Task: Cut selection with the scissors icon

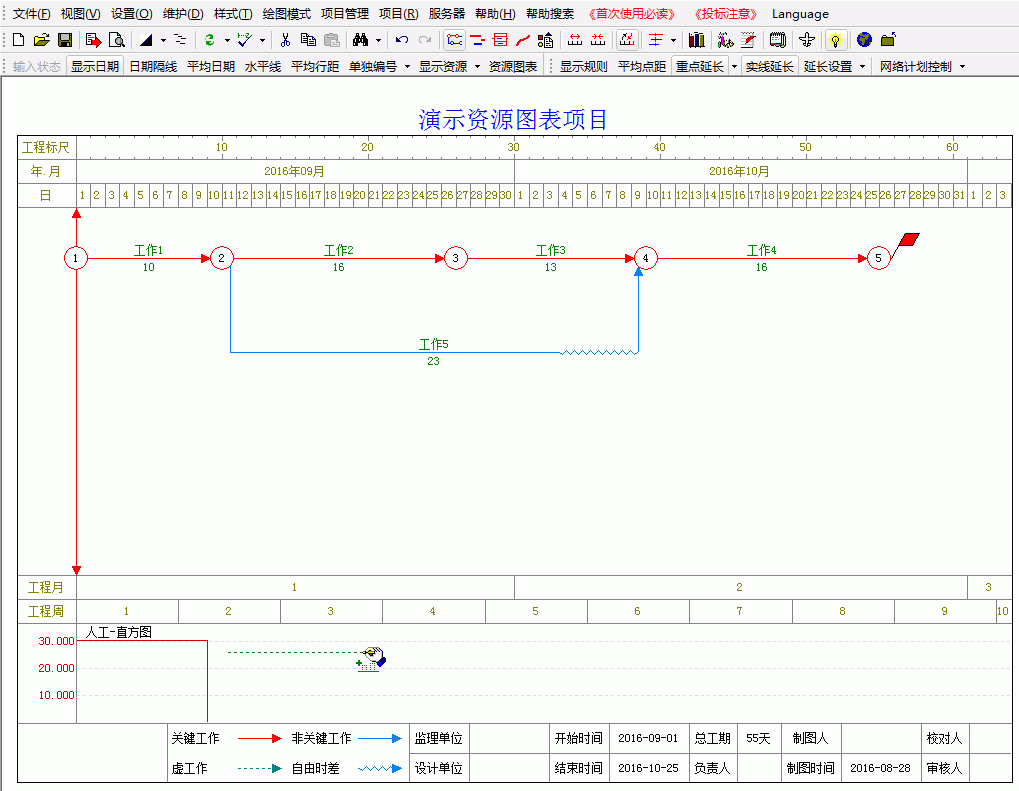Action: point(285,40)
